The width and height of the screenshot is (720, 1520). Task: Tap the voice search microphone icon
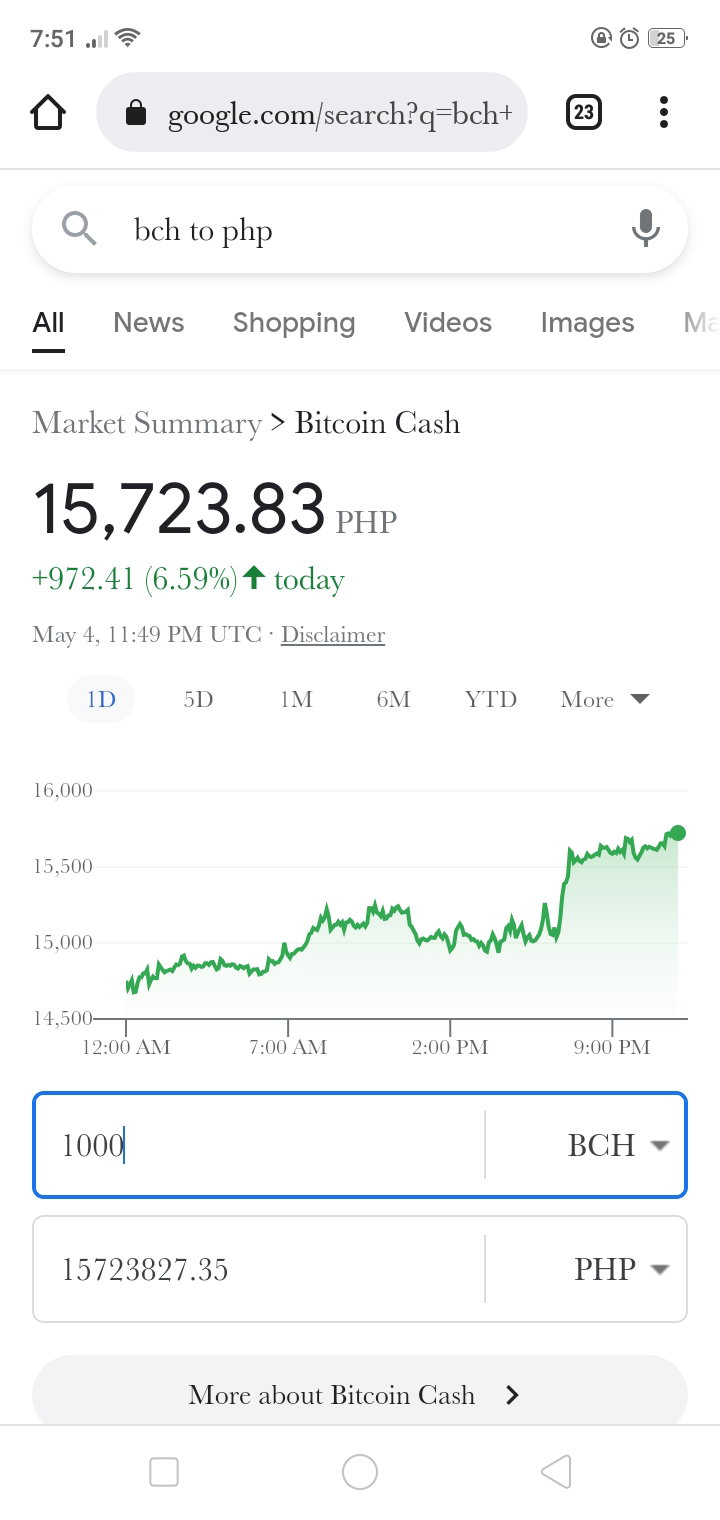[646, 229]
